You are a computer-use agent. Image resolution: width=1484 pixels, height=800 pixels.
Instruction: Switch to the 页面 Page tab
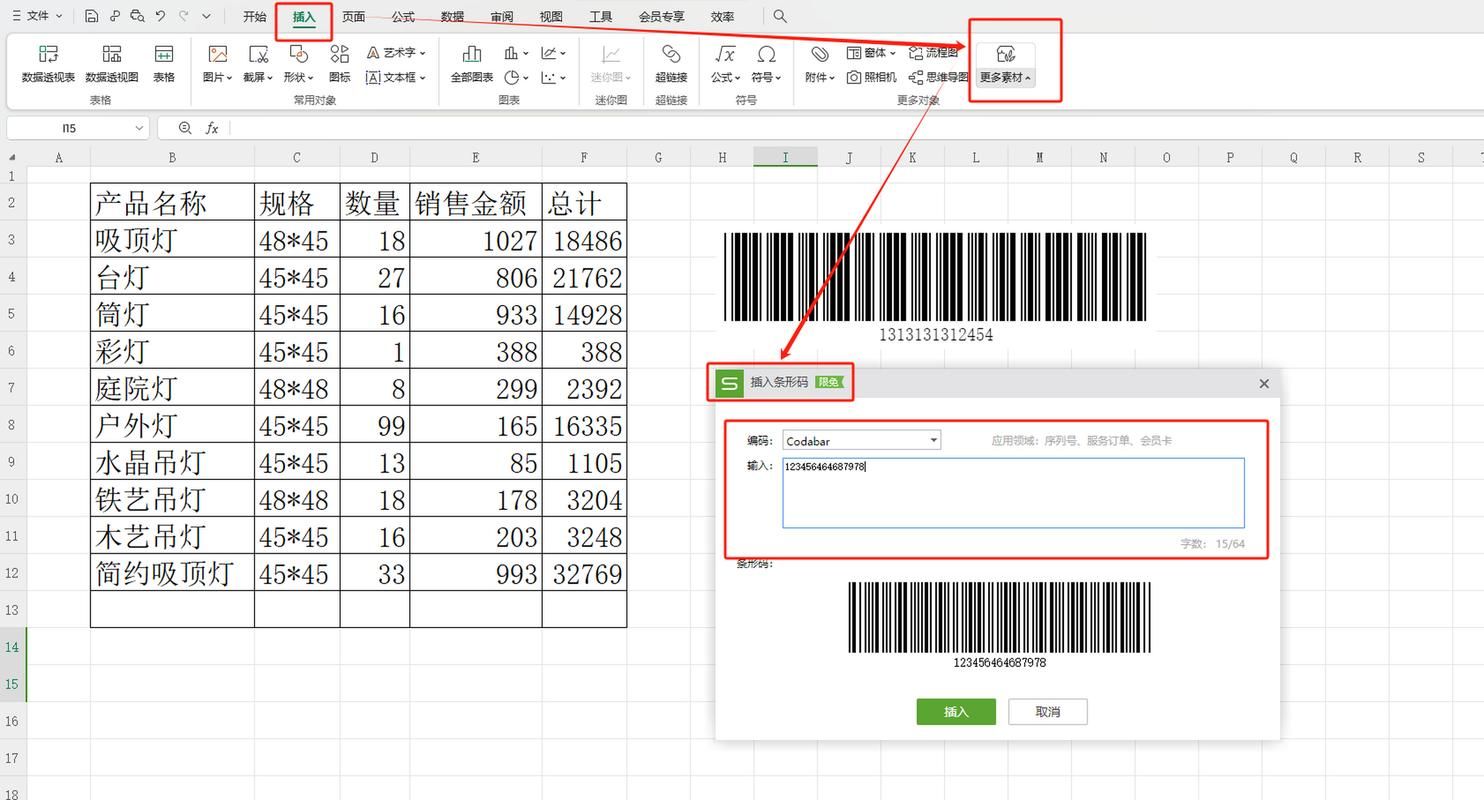tap(353, 16)
